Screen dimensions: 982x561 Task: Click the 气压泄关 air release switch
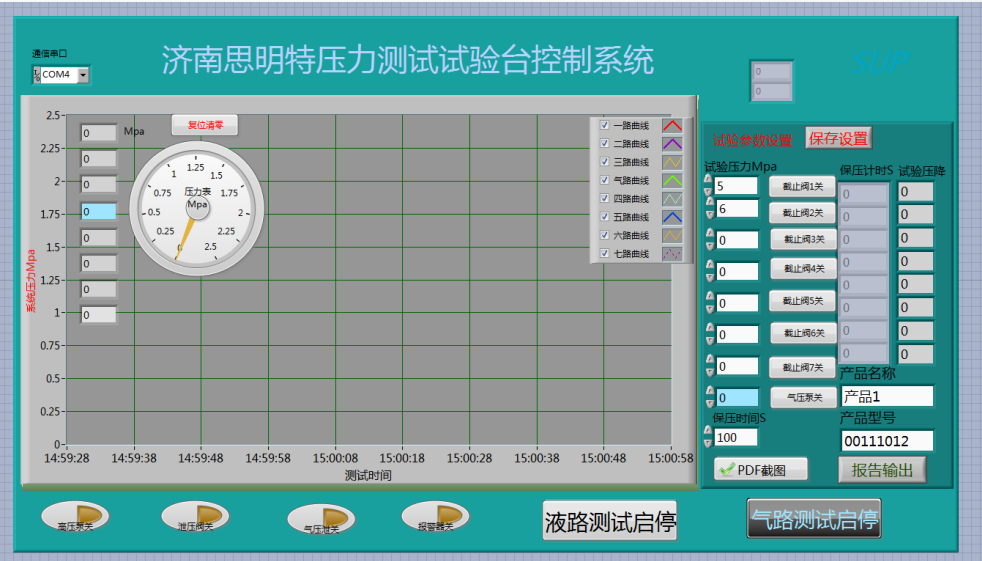[321, 520]
